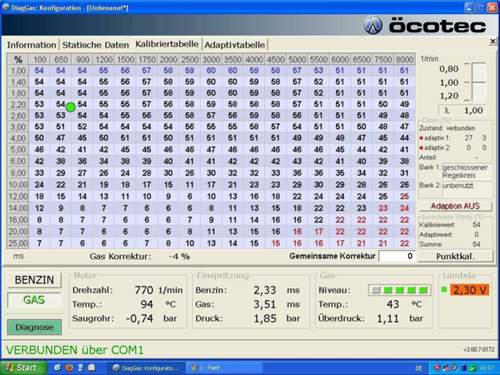
Task: Select red cell at row 14,00 column 7500
Action: [x=383, y=208]
